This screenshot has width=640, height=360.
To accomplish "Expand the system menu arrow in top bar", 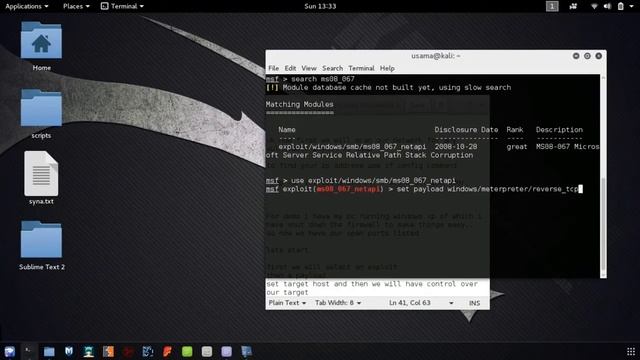I will (x=631, y=6).
